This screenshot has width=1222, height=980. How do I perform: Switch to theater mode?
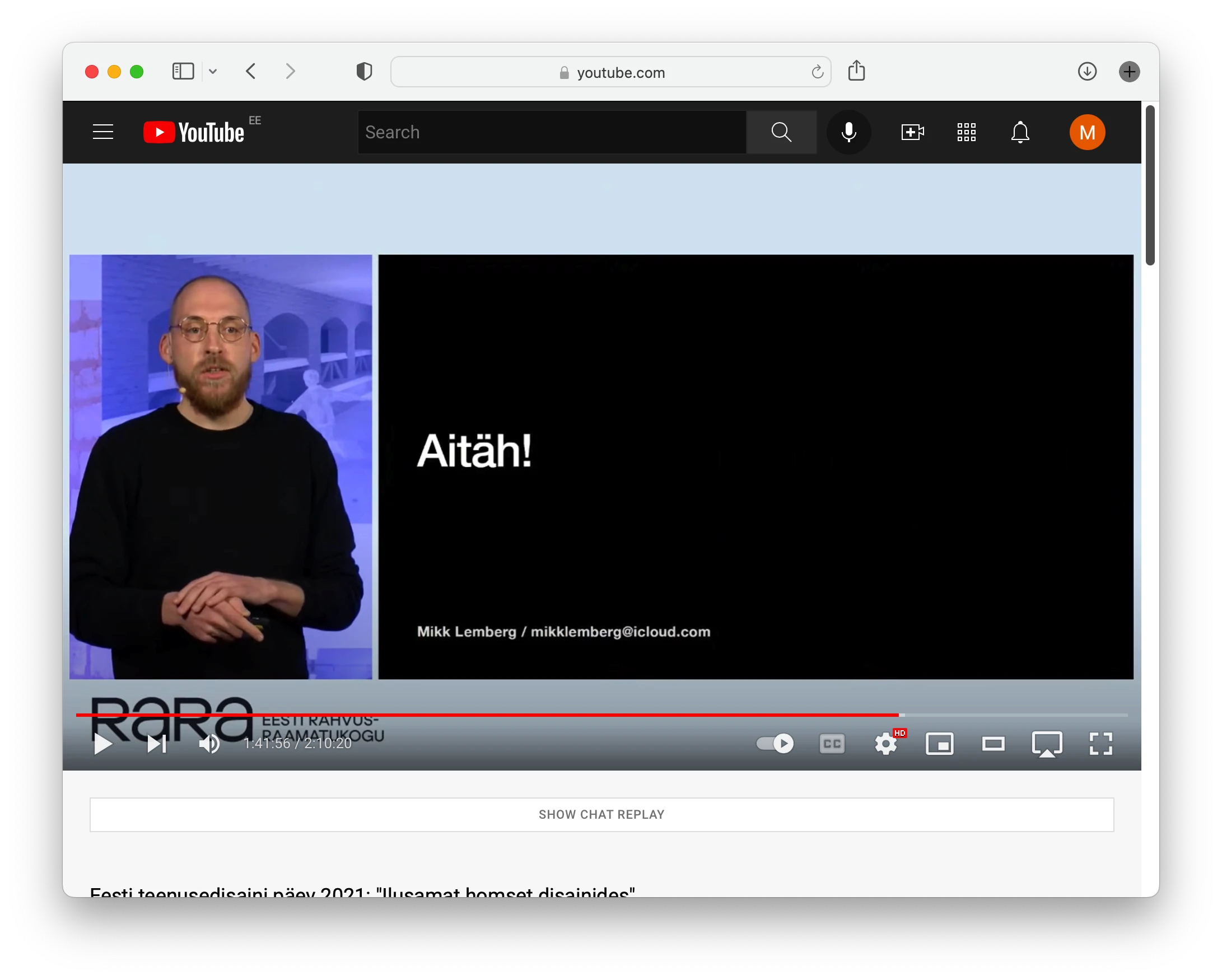[993, 744]
